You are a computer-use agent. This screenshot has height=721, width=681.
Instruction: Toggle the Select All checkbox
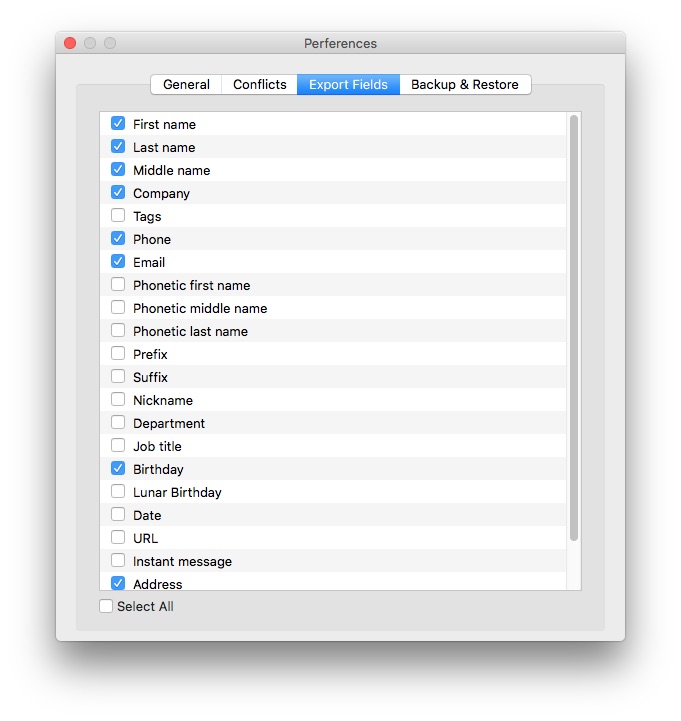pyautogui.click(x=106, y=606)
